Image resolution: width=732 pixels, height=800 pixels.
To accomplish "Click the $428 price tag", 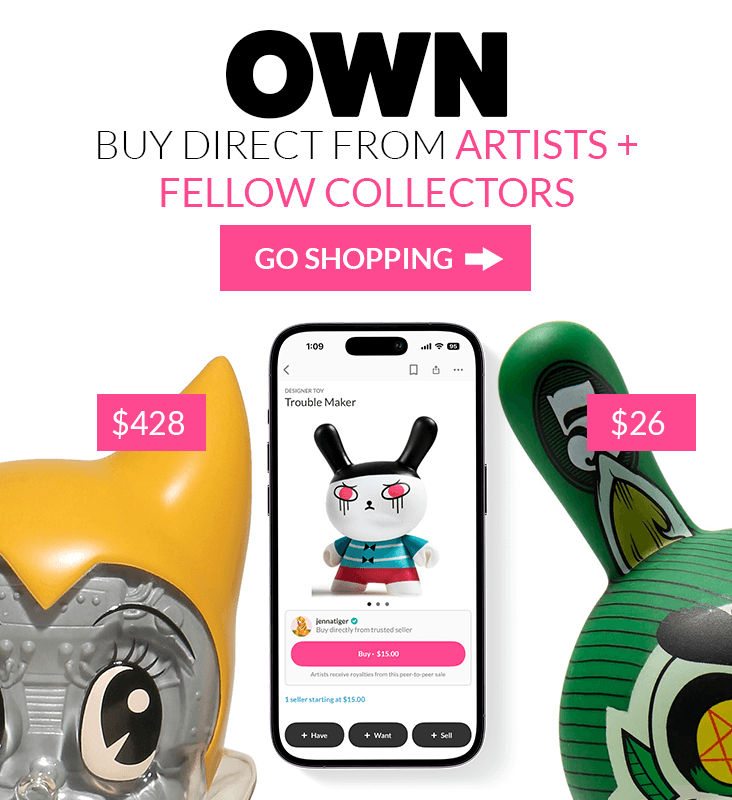I will 152,422.
